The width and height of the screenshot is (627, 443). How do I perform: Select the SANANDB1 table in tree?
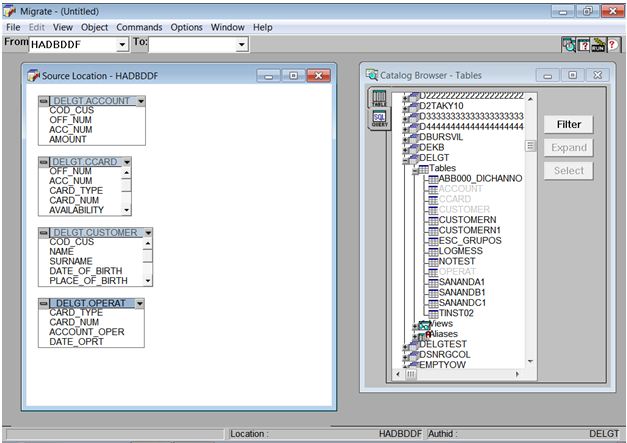[x=462, y=293]
